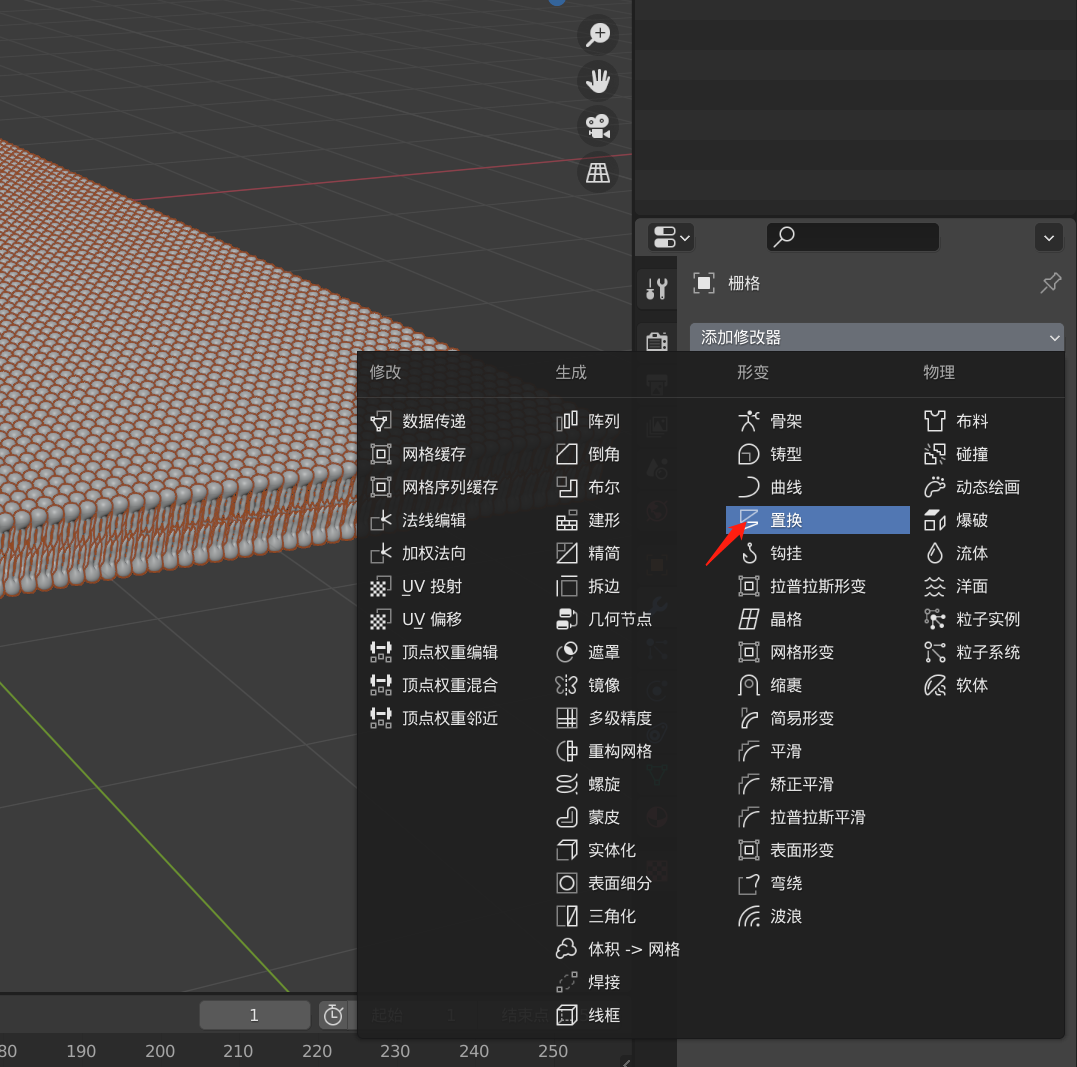
Task: Click the 表面细分 modifier icon
Action: pos(567,883)
